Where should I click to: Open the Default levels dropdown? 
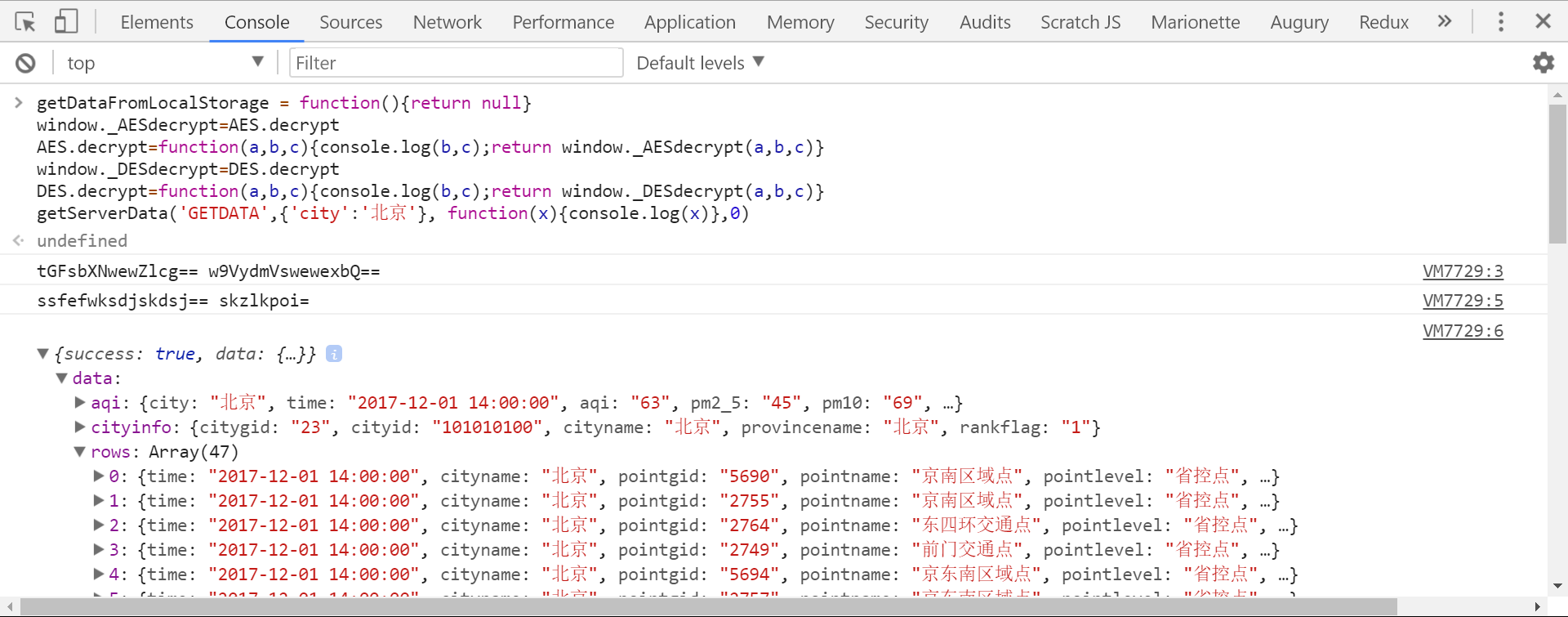point(701,63)
